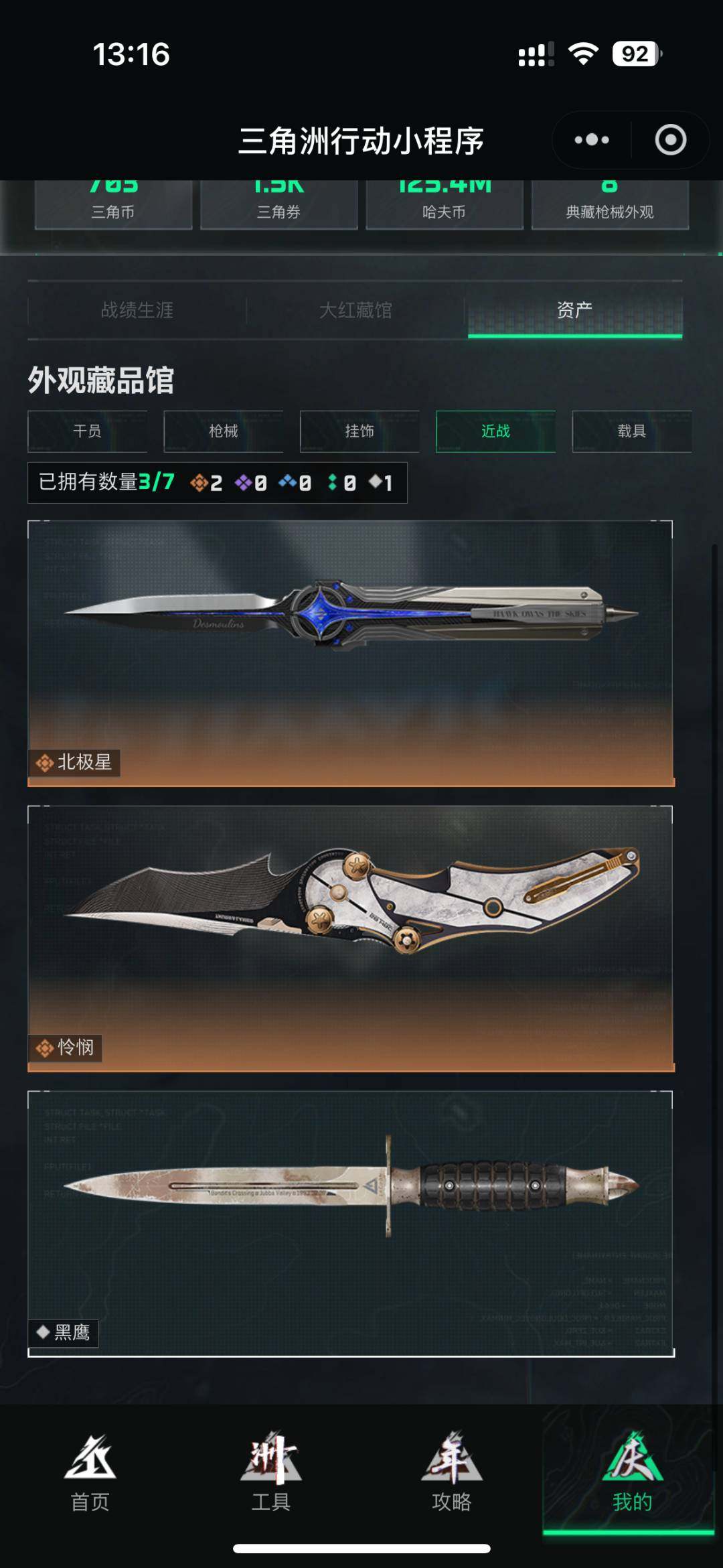The height and width of the screenshot is (1568, 723).
Task: Open the 黑鹰 dagger skin card
Action: point(350,1224)
